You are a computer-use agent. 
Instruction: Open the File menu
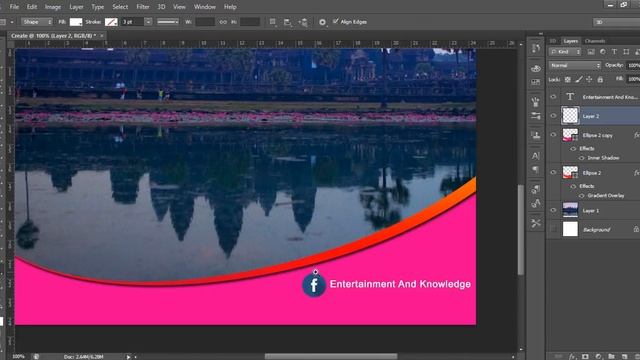tap(14, 7)
